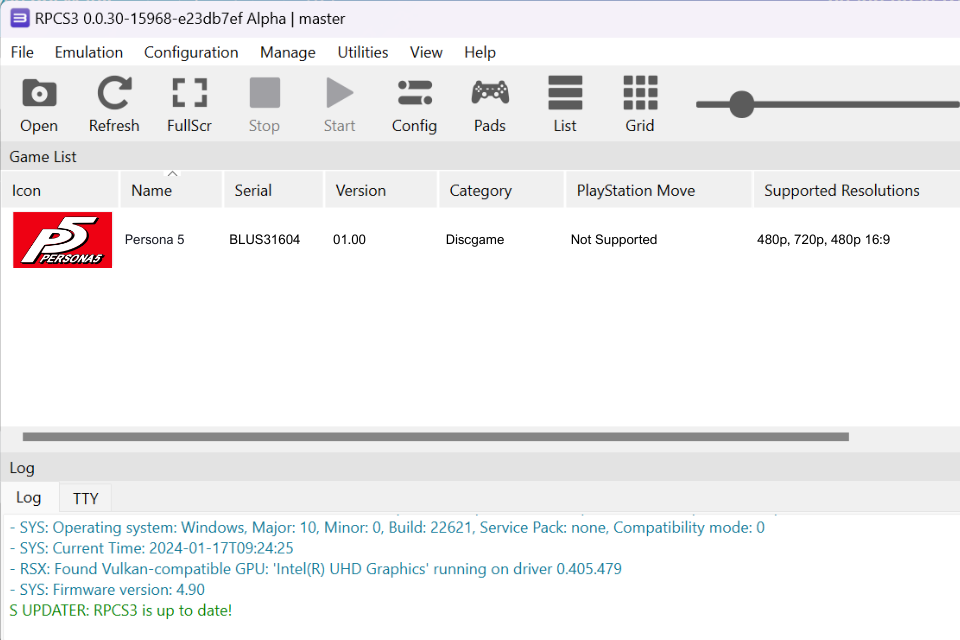Open the Config settings icon
Viewport: 960px width, 640px height.
click(414, 104)
